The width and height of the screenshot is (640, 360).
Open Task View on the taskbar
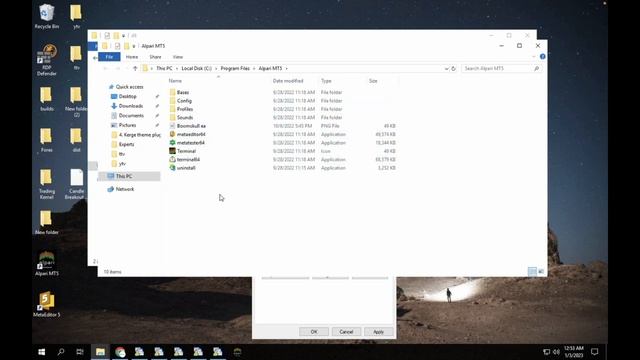click(x=80, y=352)
